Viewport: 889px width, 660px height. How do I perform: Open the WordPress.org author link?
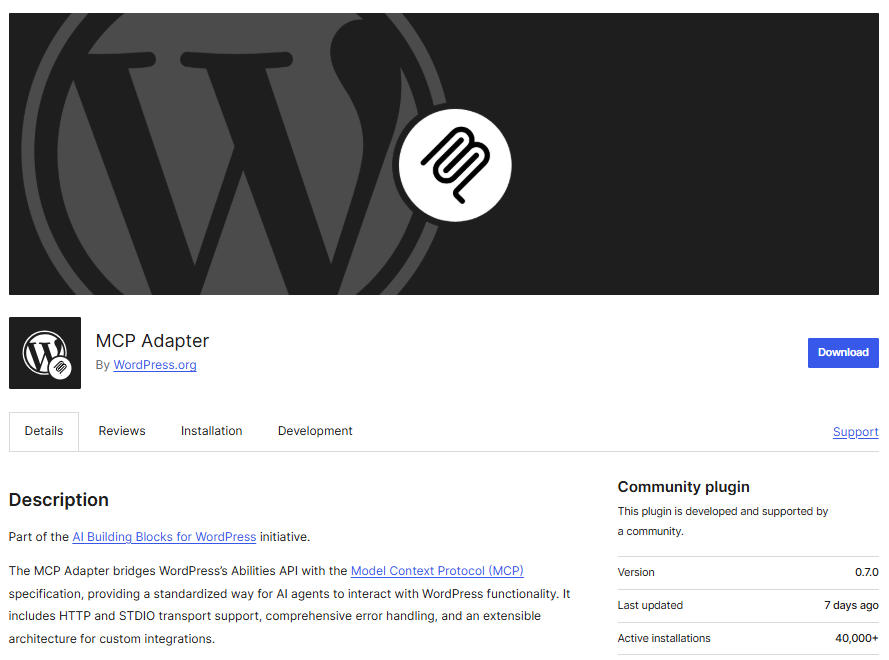[155, 365]
